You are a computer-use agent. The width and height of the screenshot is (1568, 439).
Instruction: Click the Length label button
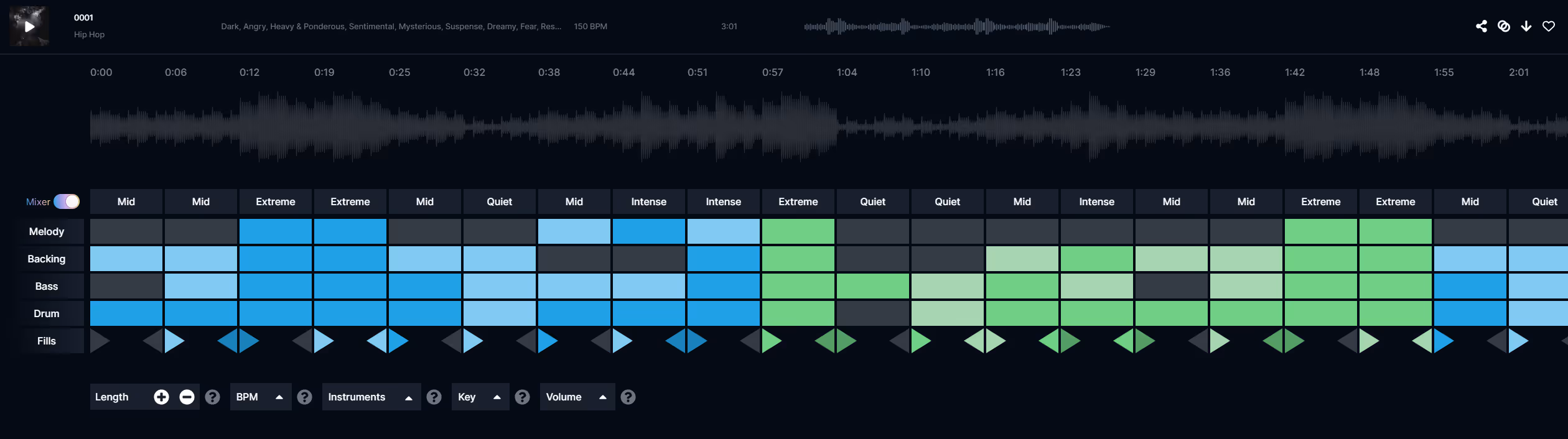tap(112, 397)
